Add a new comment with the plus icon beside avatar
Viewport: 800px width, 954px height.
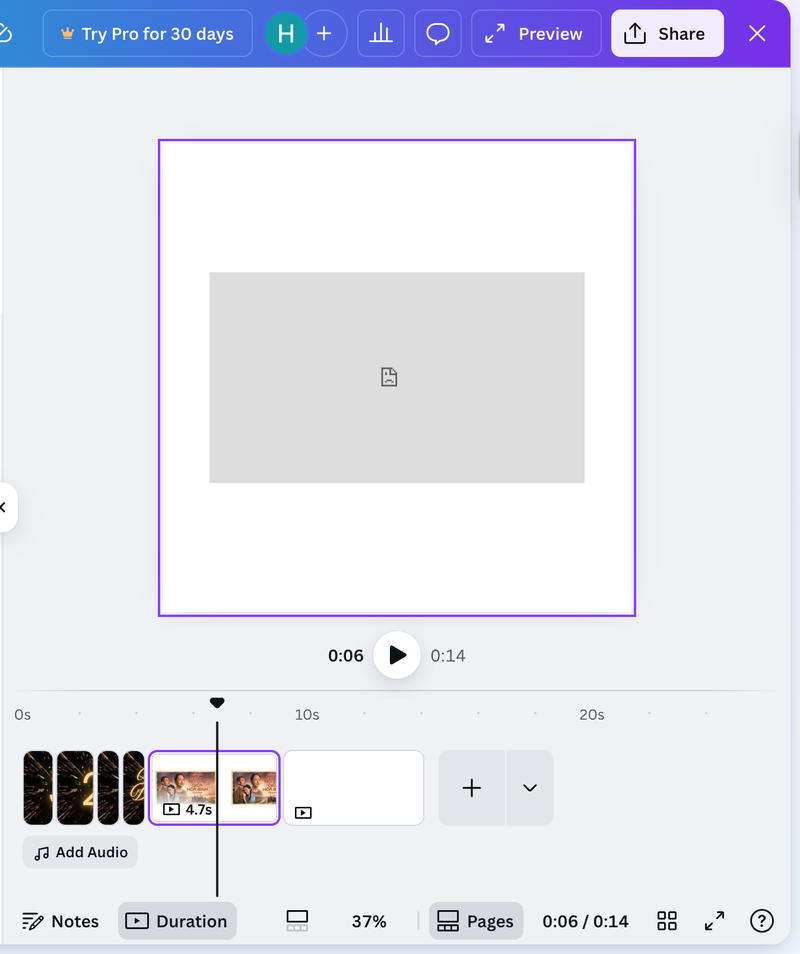[325, 33]
